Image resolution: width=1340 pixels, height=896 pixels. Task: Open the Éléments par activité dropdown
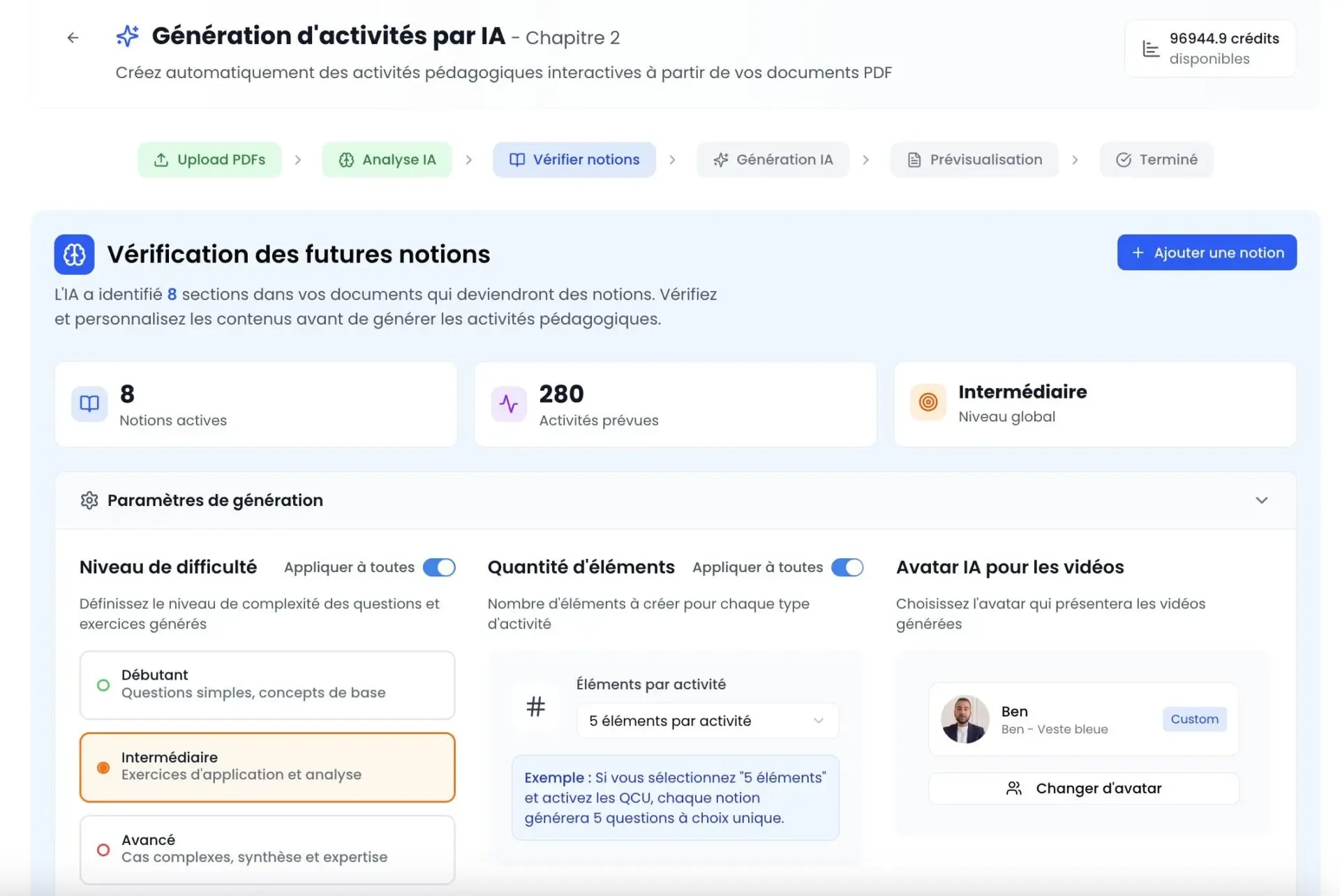coord(706,720)
